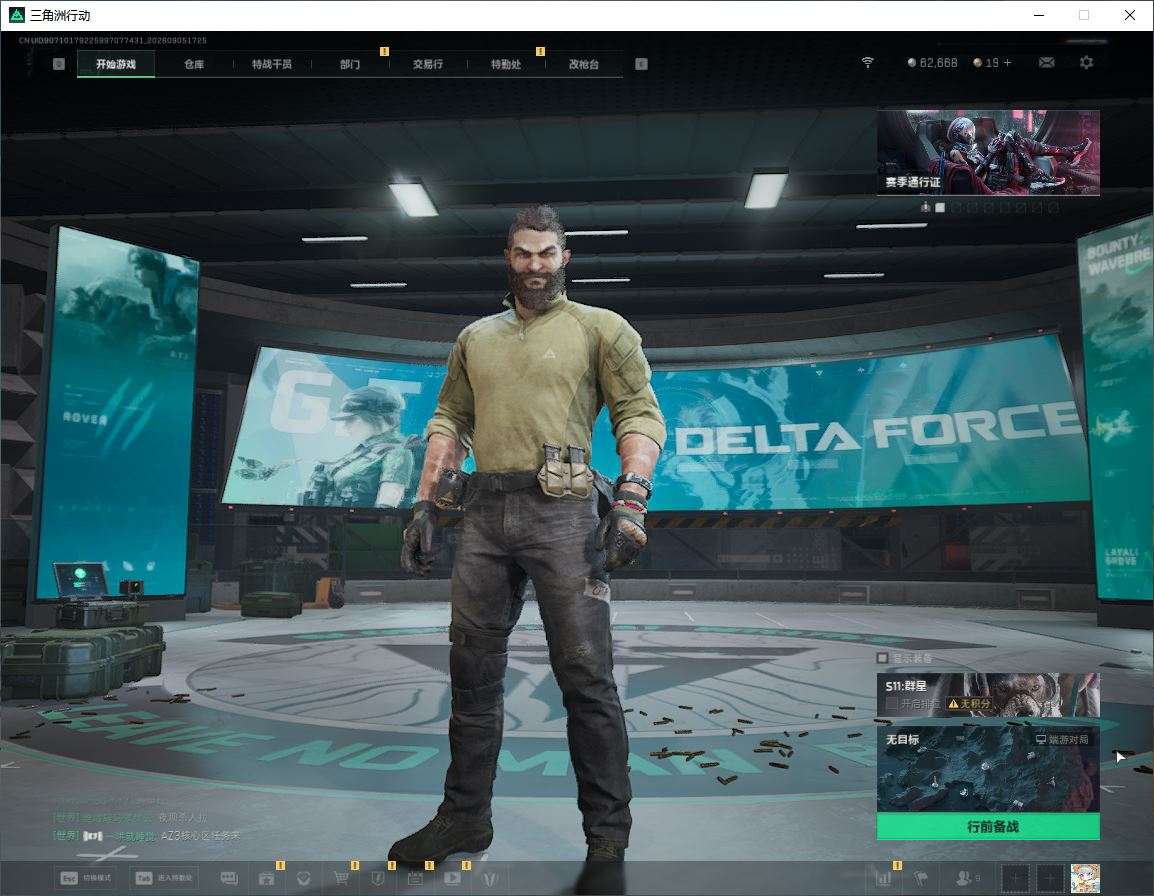1154x896 pixels.
Task: Switch to the 特战干员 operators tab
Action: click(272, 64)
